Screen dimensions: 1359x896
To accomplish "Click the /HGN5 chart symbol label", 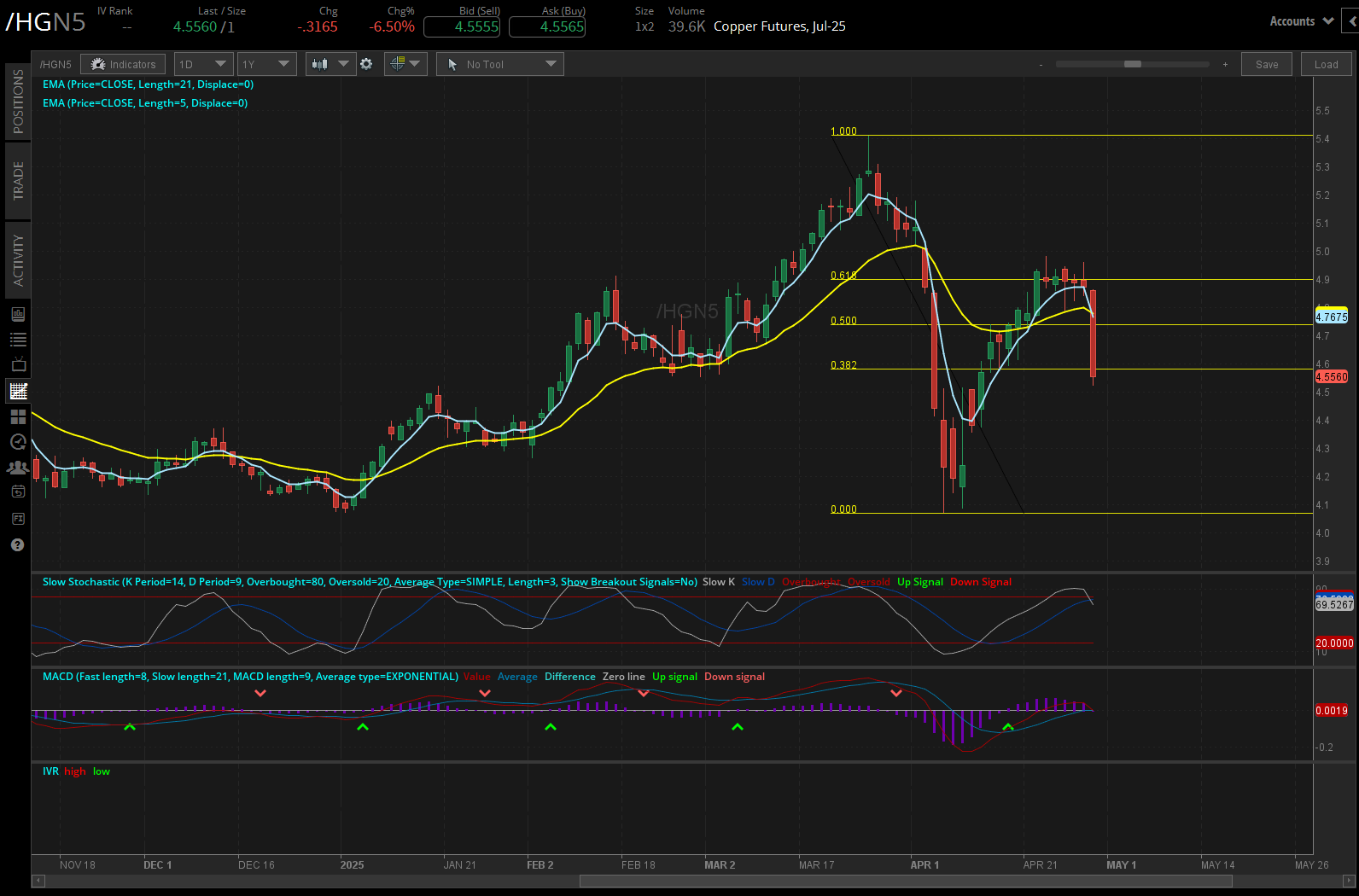I will tap(55, 64).
